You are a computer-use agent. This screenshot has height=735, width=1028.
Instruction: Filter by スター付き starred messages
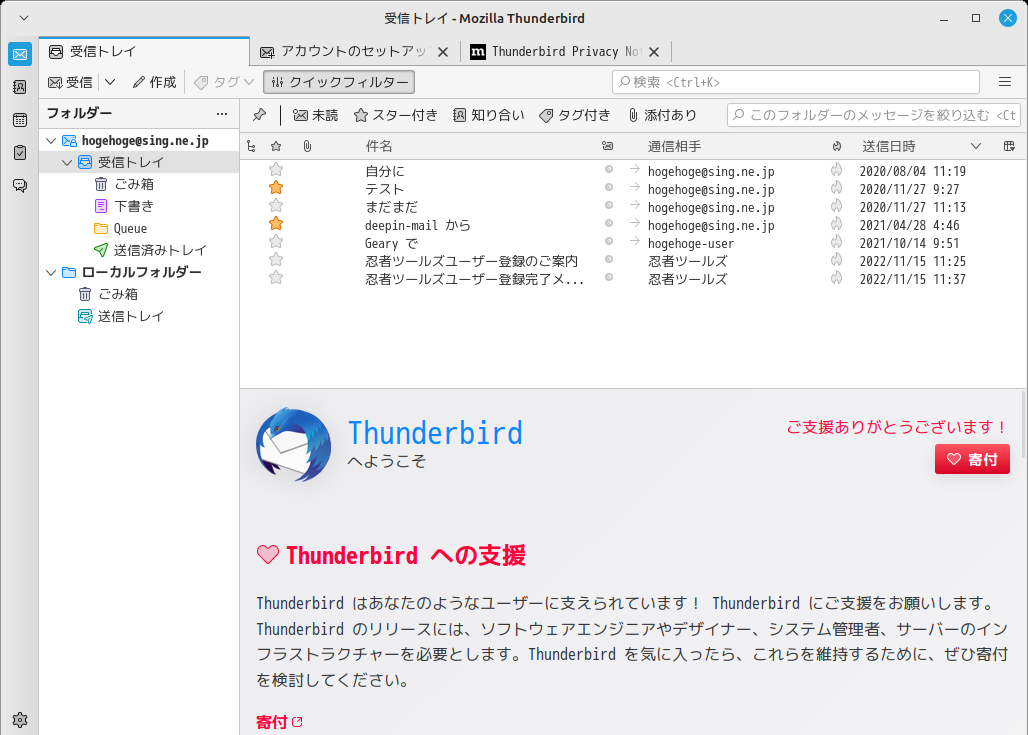pos(395,115)
